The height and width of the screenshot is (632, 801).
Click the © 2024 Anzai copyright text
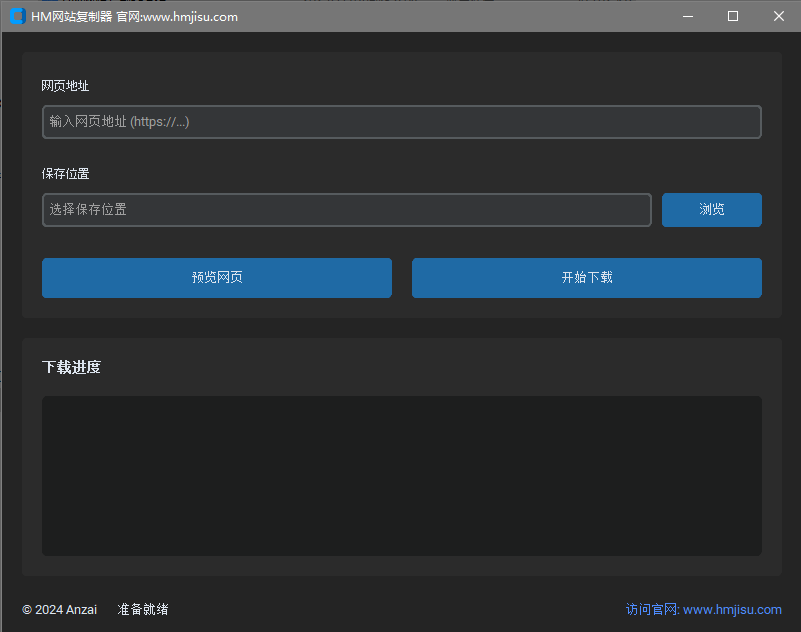tap(59, 610)
